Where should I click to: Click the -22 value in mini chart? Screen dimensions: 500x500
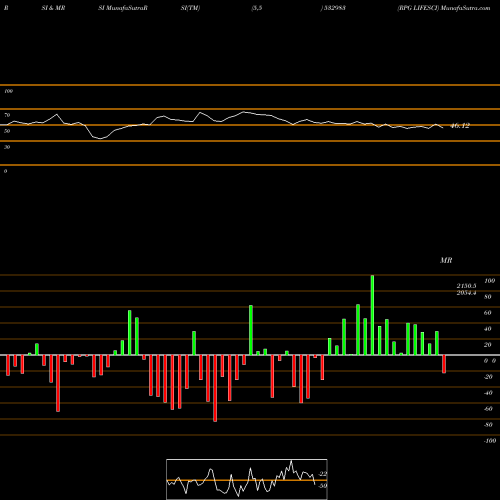[323, 474]
